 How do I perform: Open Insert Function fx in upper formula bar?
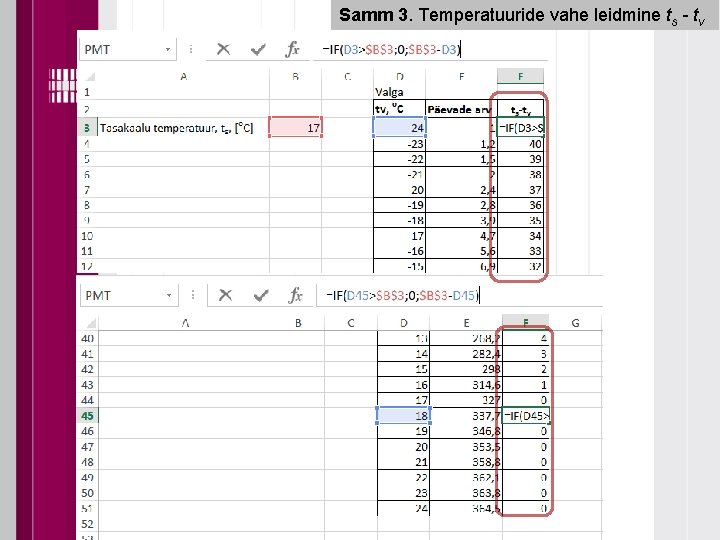[292, 49]
